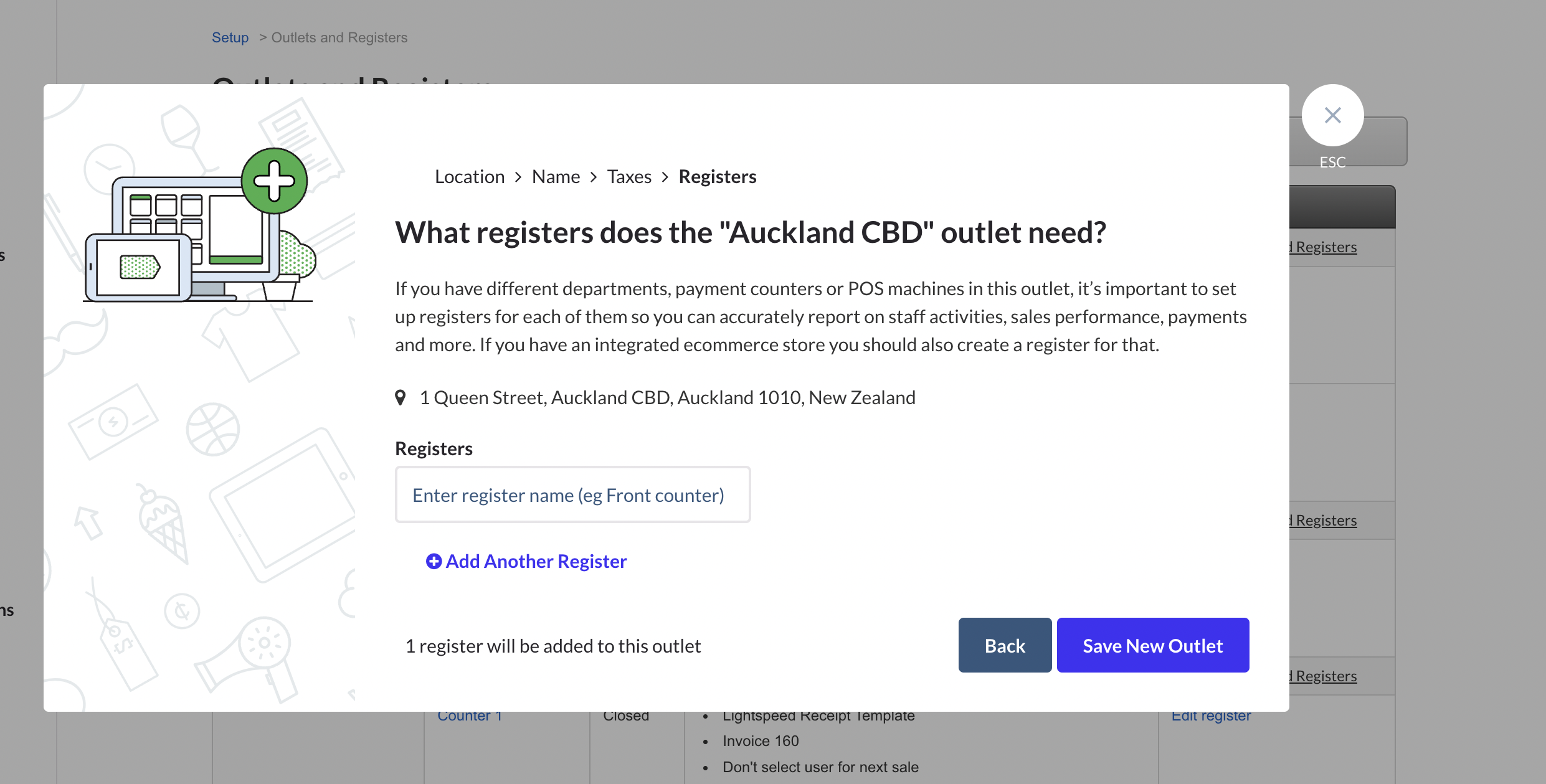This screenshot has height=784, width=1546.
Task: Close the new outlet dialog with X
Action: point(1332,115)
